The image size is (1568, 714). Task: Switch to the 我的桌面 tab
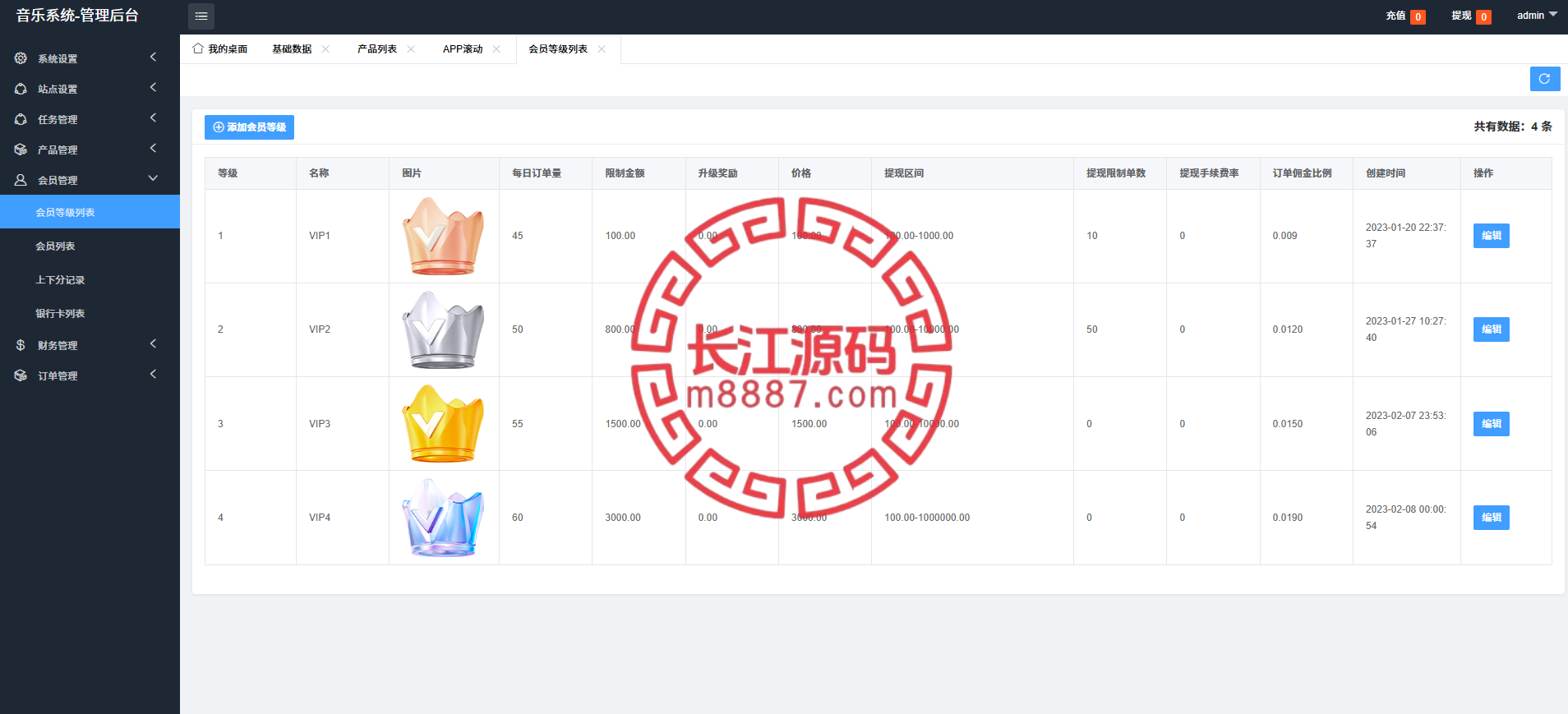click(220, 49)
